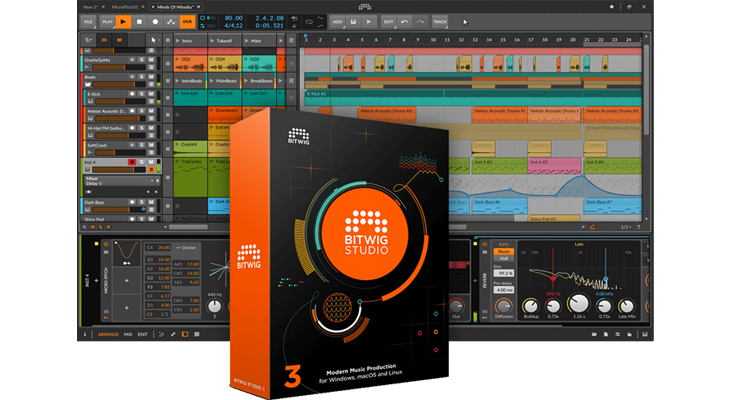Open the FILE menu

coord(88,21)
